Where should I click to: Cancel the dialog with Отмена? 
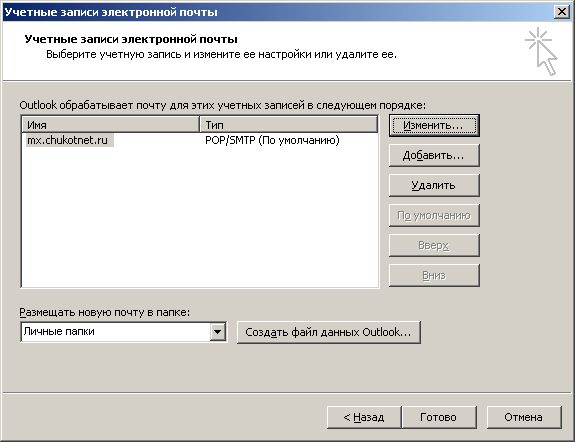pos(524,417)
